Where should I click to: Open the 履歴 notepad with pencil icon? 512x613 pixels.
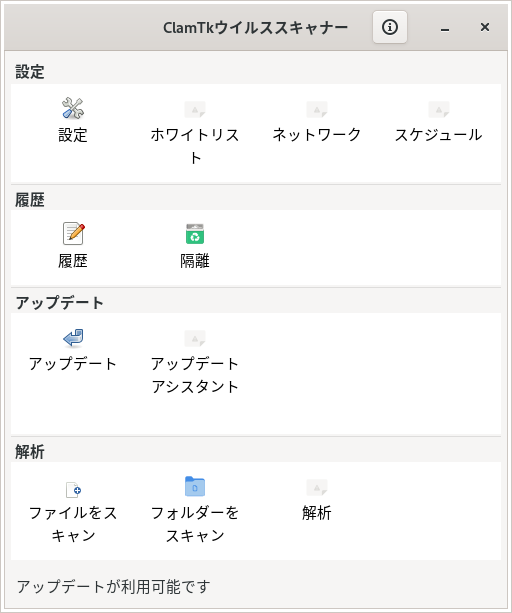tap(73, 233)
